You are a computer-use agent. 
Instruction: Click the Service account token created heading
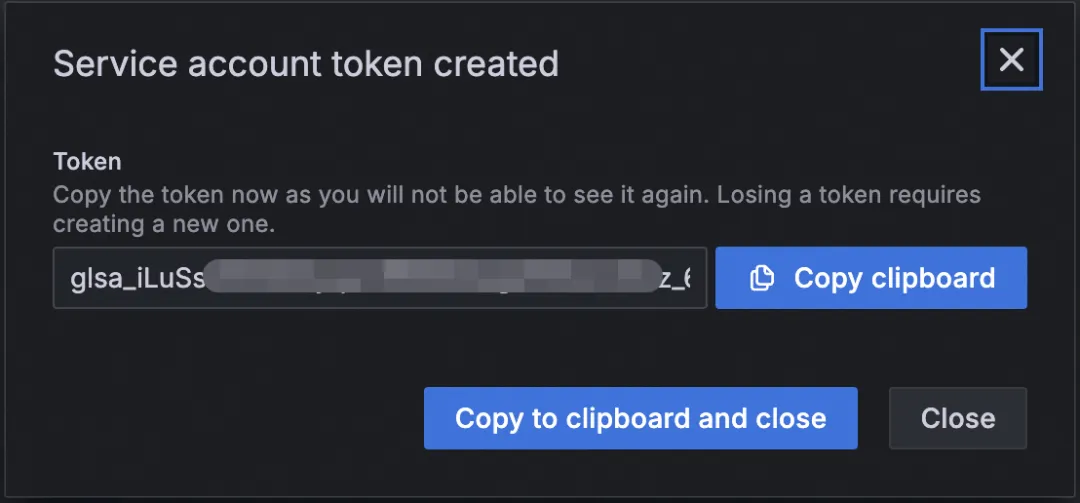pos(306,63)
